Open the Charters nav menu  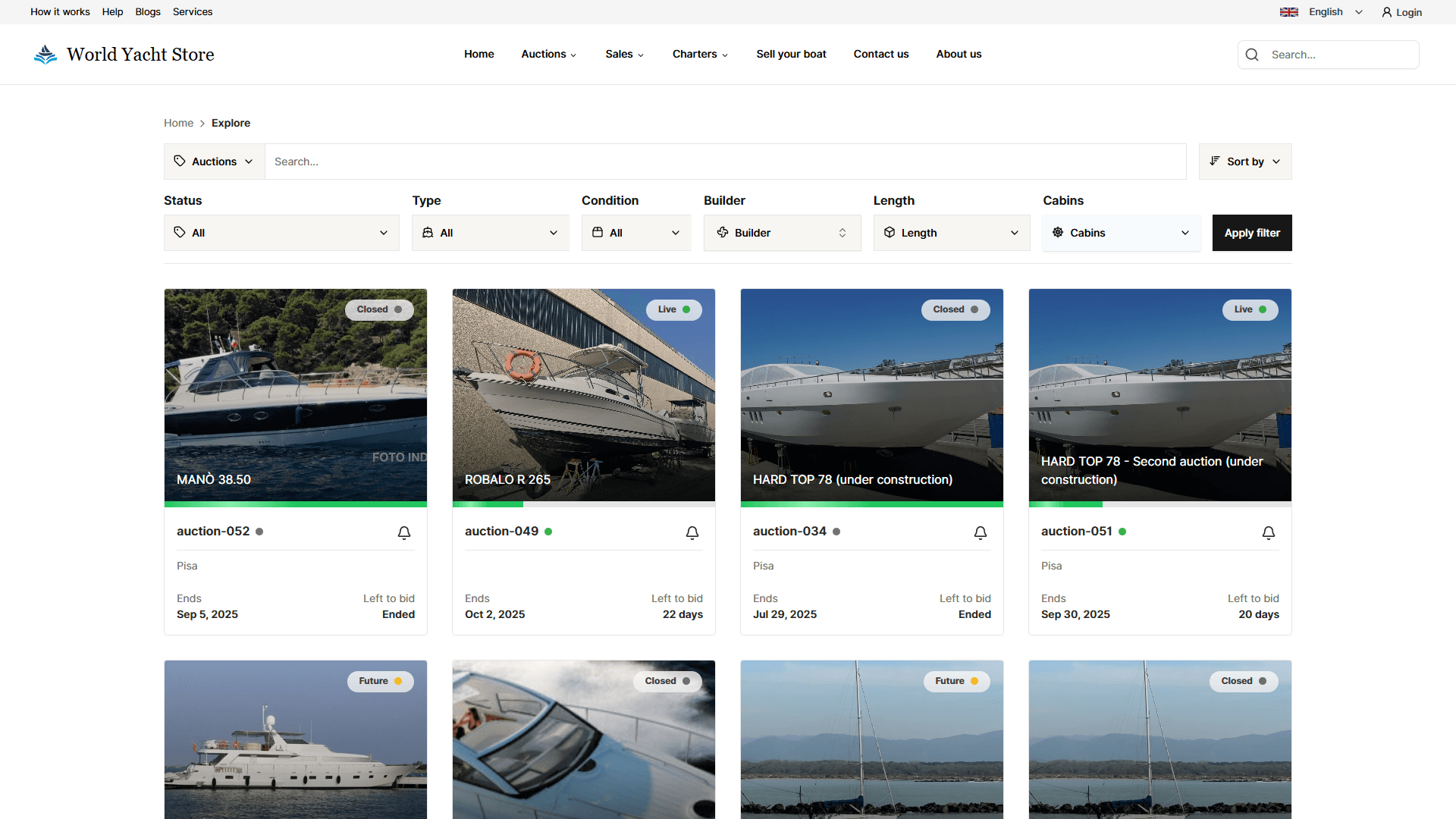701,54
